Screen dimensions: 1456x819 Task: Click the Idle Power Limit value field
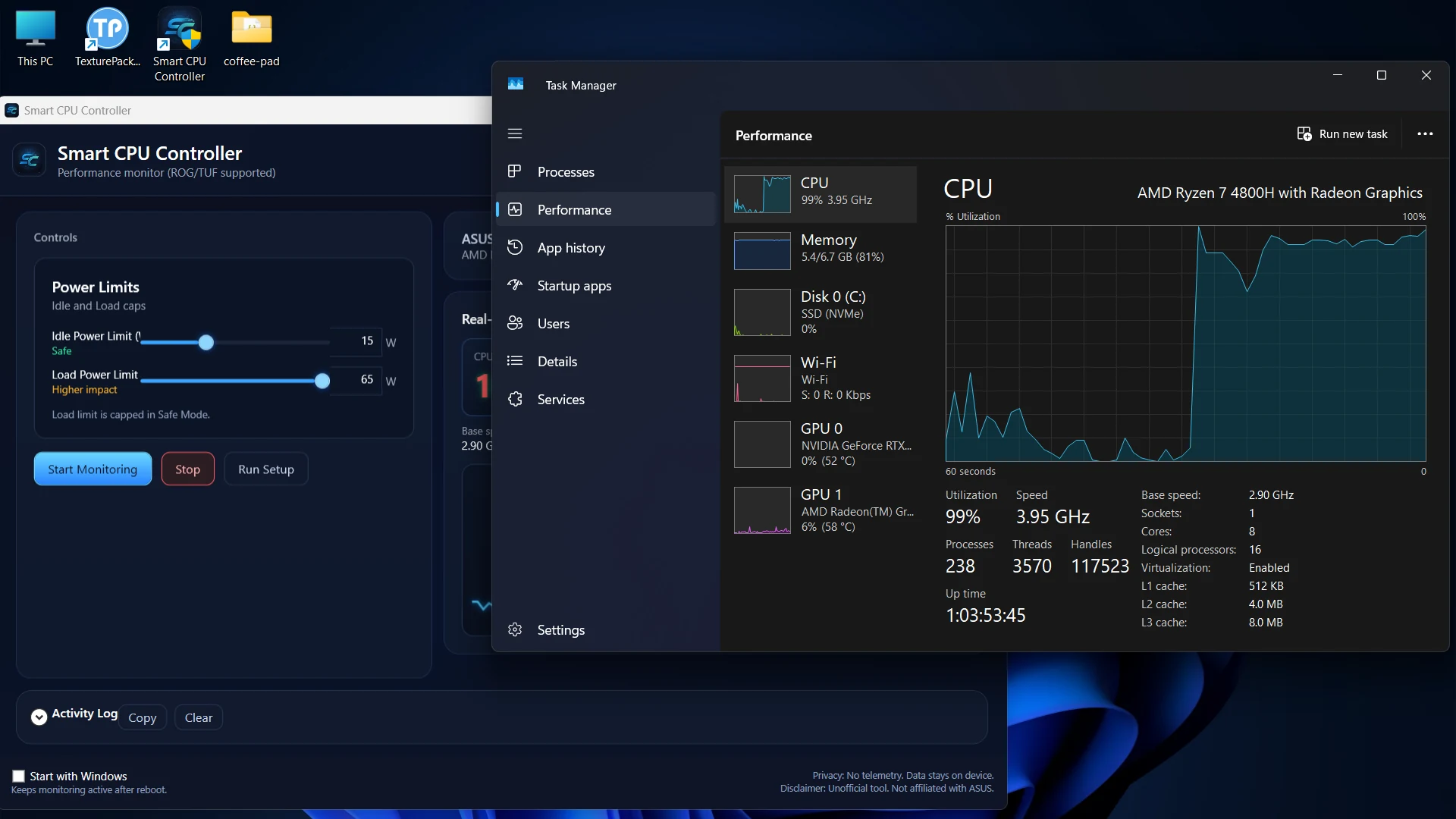[356, 340]
